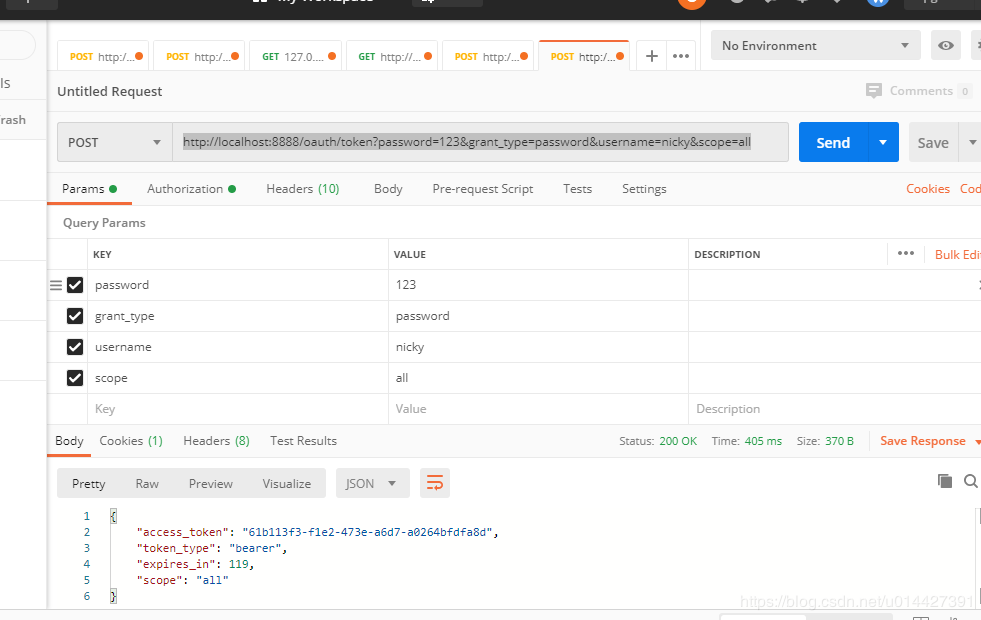The image size is (981, 620).
Task: Click the environment quick look eye icon
Action: pyautogui.click(x=945, y=46)
